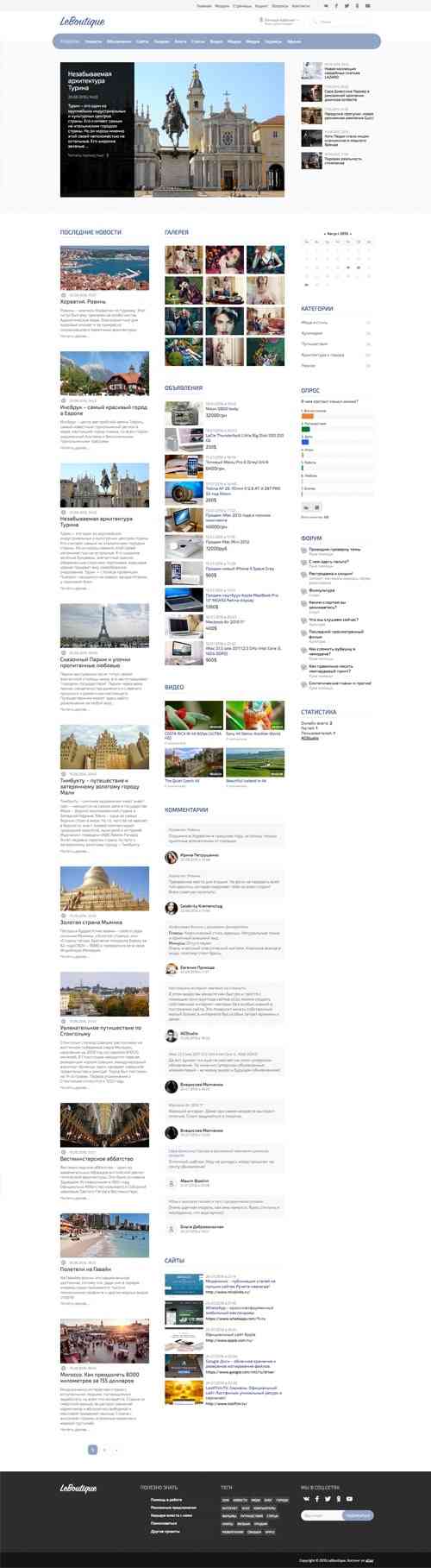This screenshot has height=1568, width=431.
Task: Click the subscribe button in the footer
Action: pyautogui.click(x=358, y=1515)
